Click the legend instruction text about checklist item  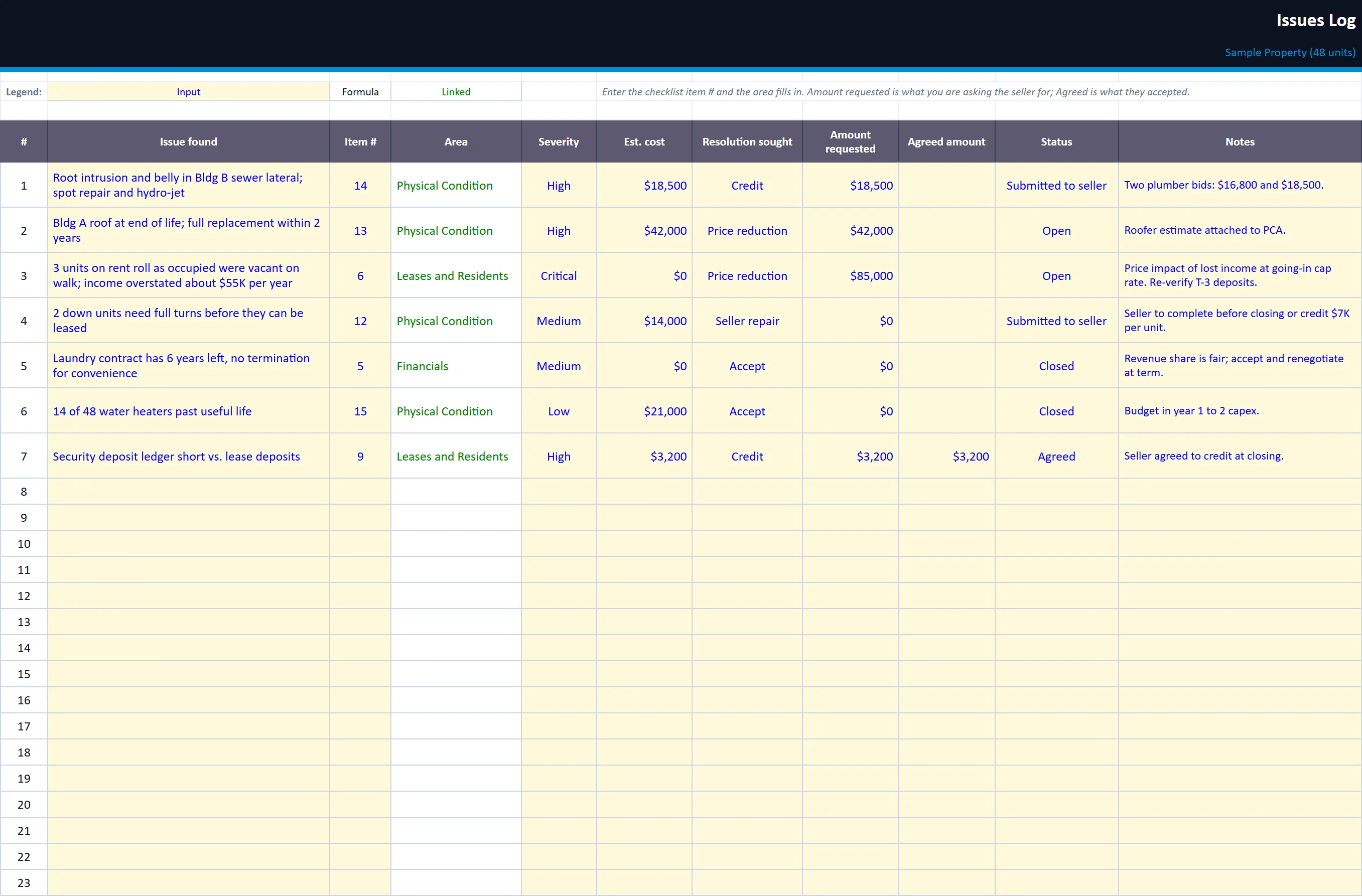coord(895,91)
